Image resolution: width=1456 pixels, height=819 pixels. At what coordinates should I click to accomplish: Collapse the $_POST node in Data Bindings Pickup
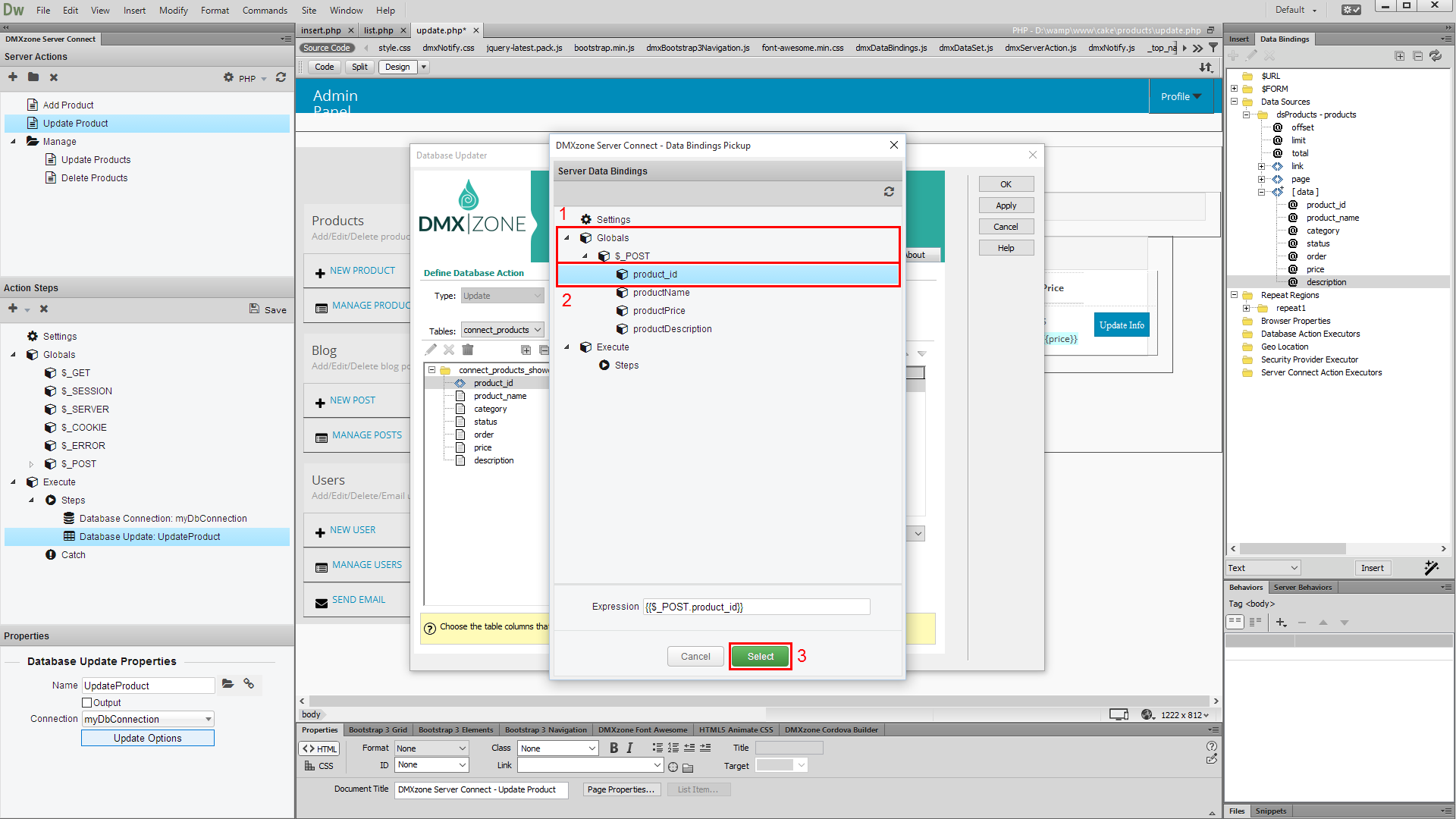point(585,256)
